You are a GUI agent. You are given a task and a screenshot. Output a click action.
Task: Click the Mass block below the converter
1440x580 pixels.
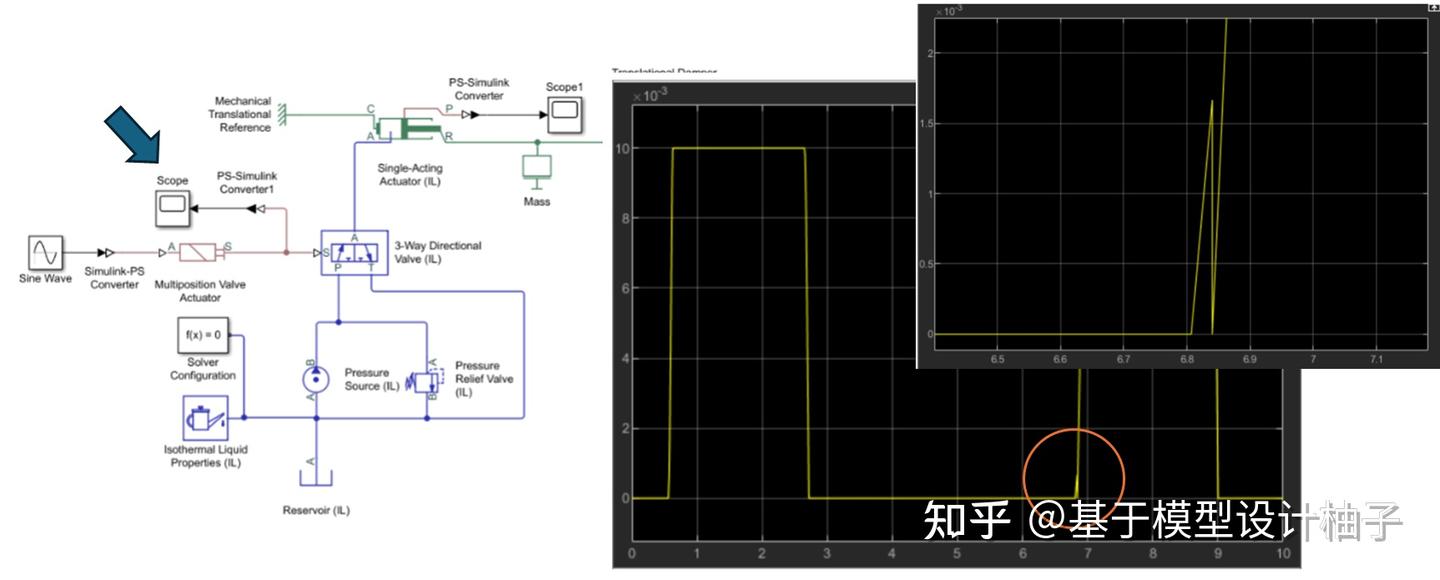(536, 166)
